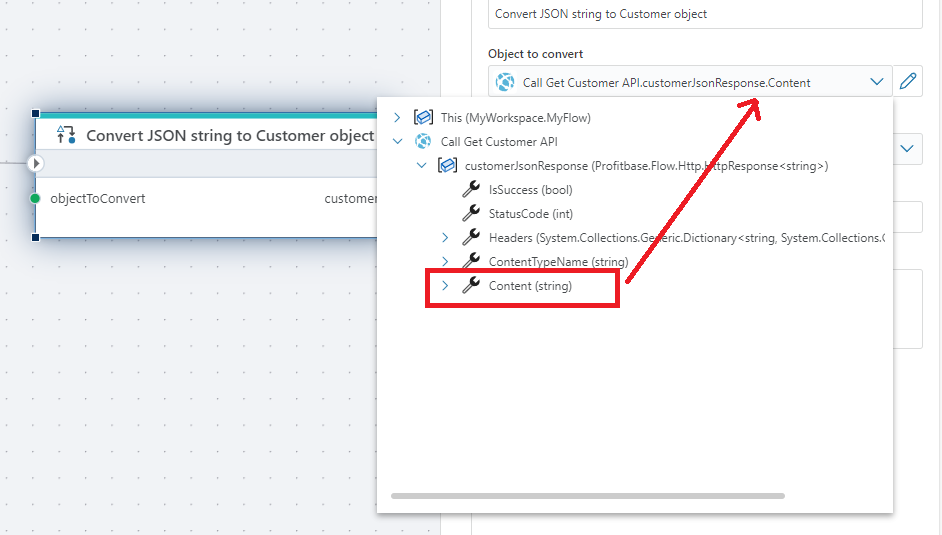Image resolution: width=942 pixels, height=535 pixels.
Task: Select the IsSuccess (bool) tree item
Action: click(530, 190)
